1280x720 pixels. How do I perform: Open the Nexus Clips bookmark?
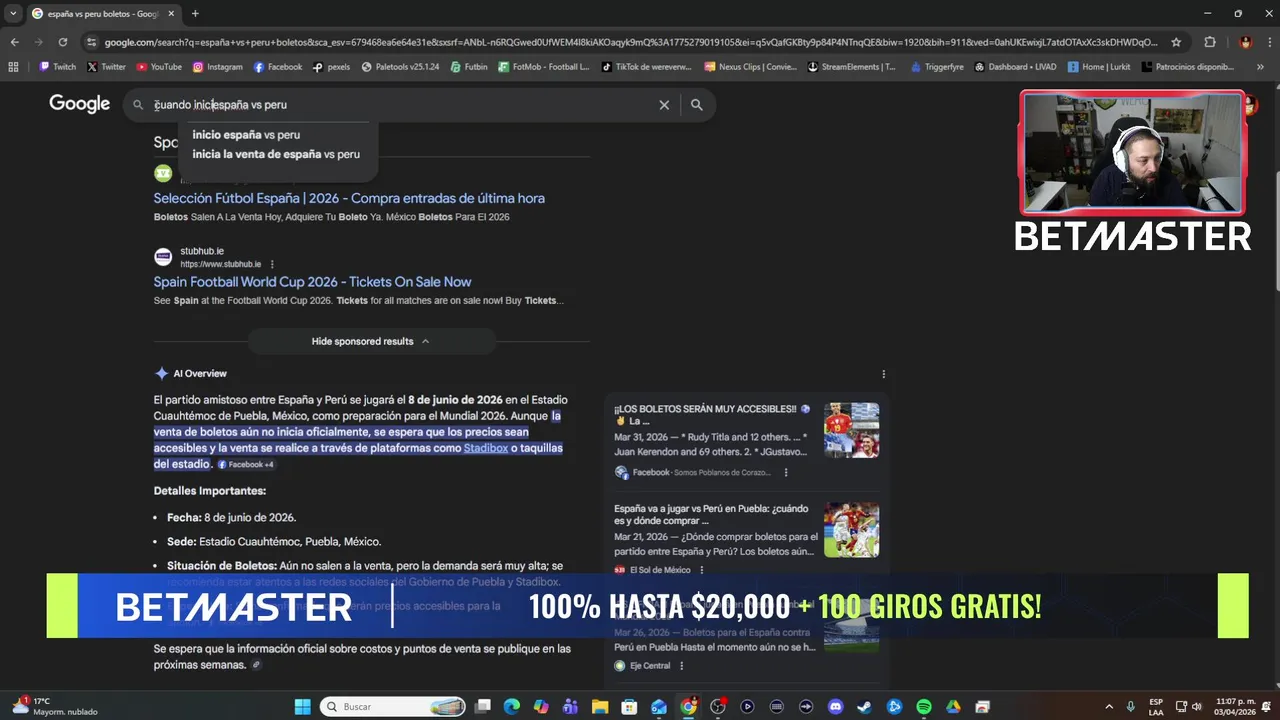pyautogui.click(x=750, y=67)
